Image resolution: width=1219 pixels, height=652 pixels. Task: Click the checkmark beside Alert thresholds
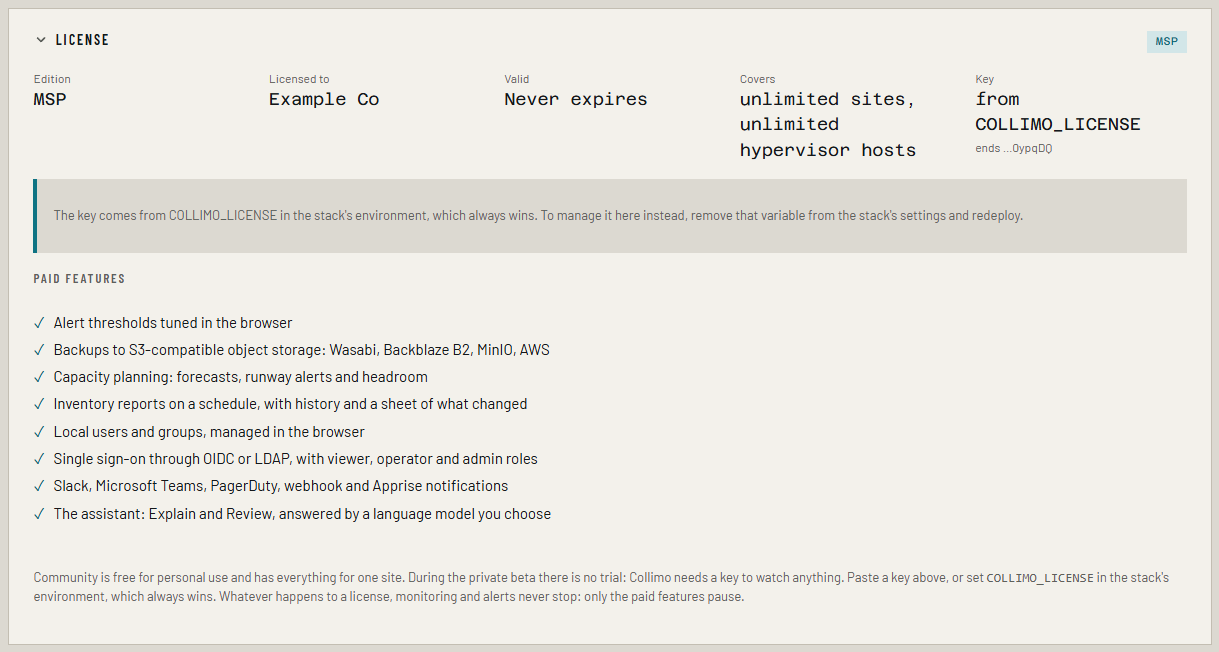tap(39, 323)
